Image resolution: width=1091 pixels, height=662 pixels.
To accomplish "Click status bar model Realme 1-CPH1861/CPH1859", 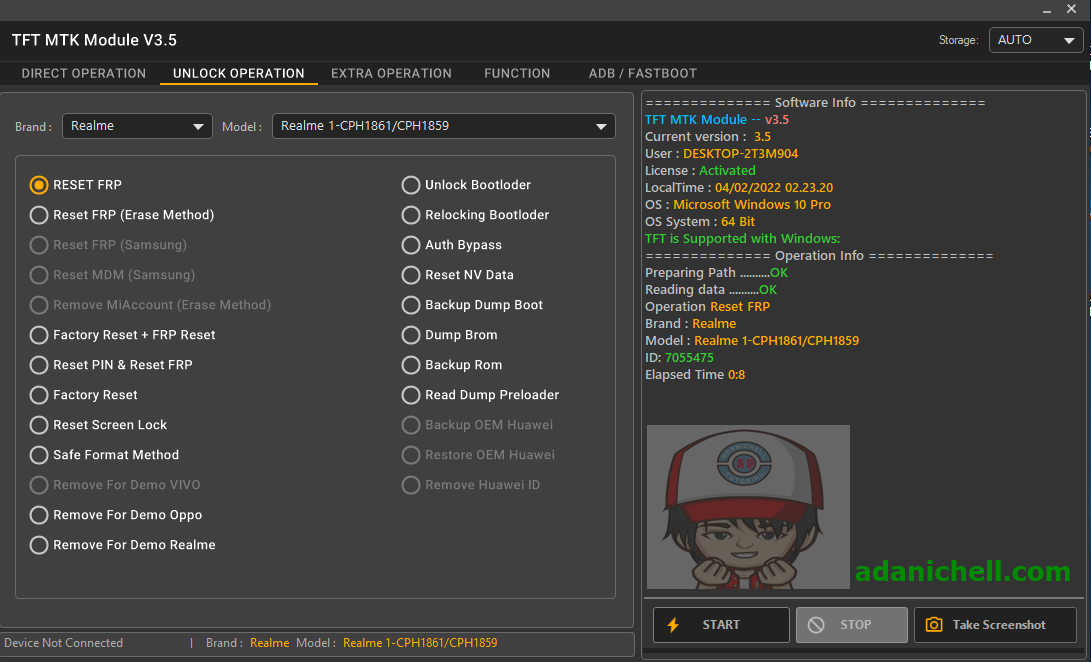I will coord(420,643).
